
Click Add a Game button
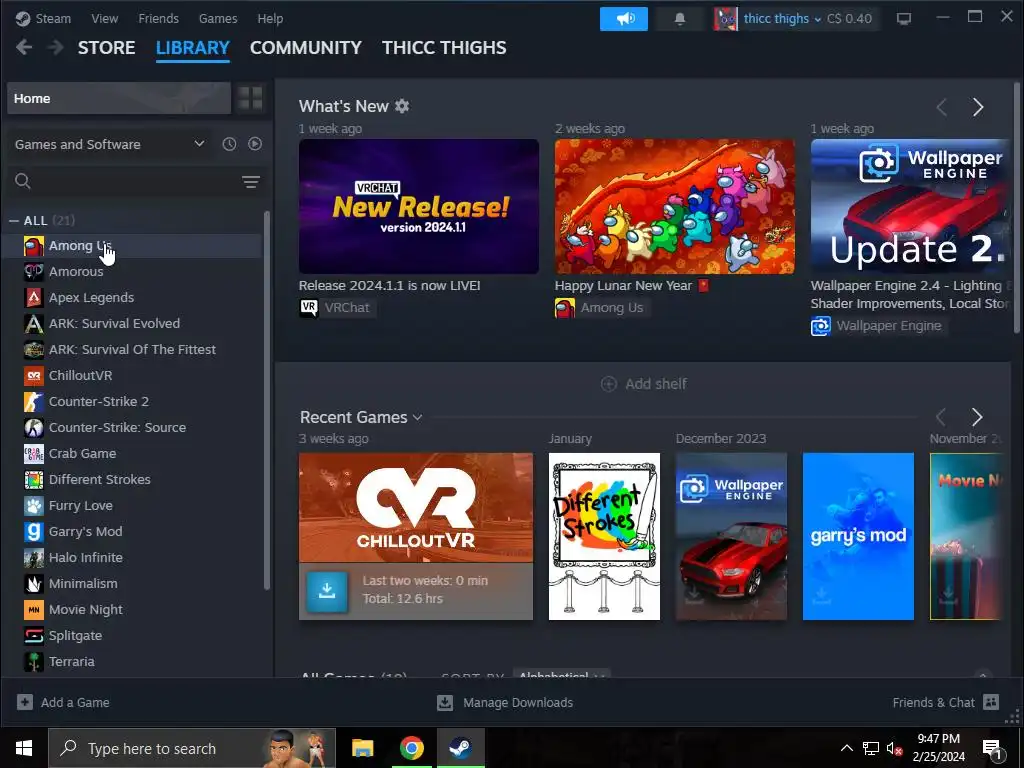point(63,703)
